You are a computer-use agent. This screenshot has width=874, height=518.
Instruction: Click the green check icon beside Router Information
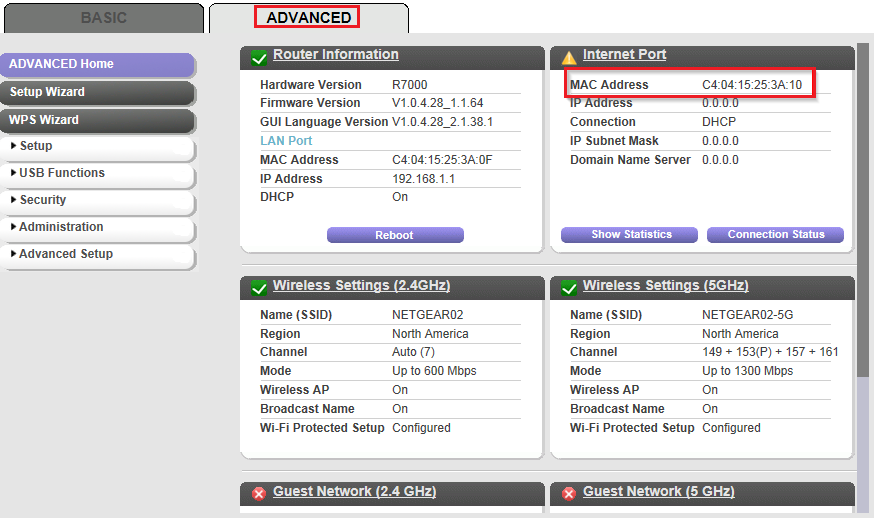coord(259,57)
